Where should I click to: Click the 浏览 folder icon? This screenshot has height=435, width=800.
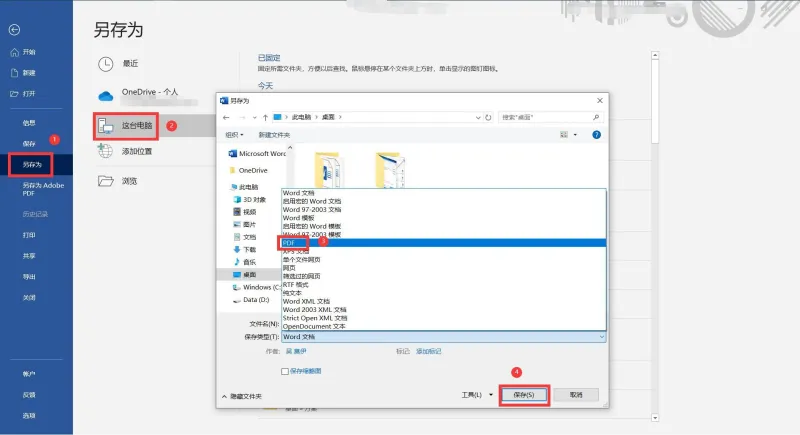(x=106, y=181)
